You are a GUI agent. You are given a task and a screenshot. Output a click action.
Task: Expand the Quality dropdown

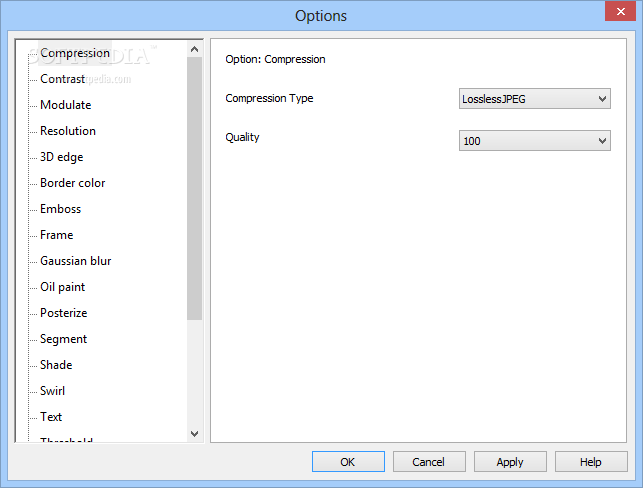pyautogui.click(x=534, y=141)
